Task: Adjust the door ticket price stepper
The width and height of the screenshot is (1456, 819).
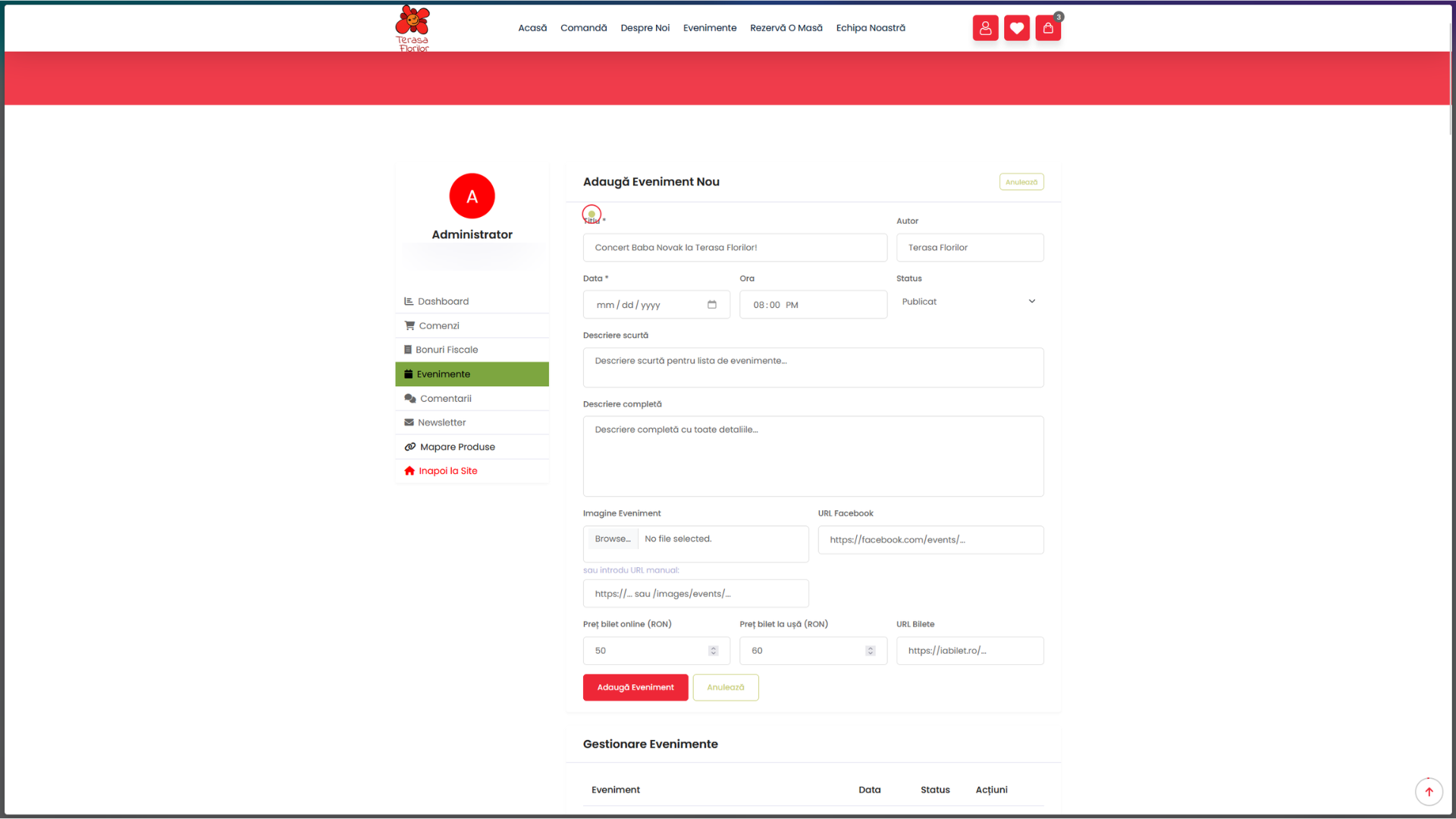Action: tap(870, 651)
